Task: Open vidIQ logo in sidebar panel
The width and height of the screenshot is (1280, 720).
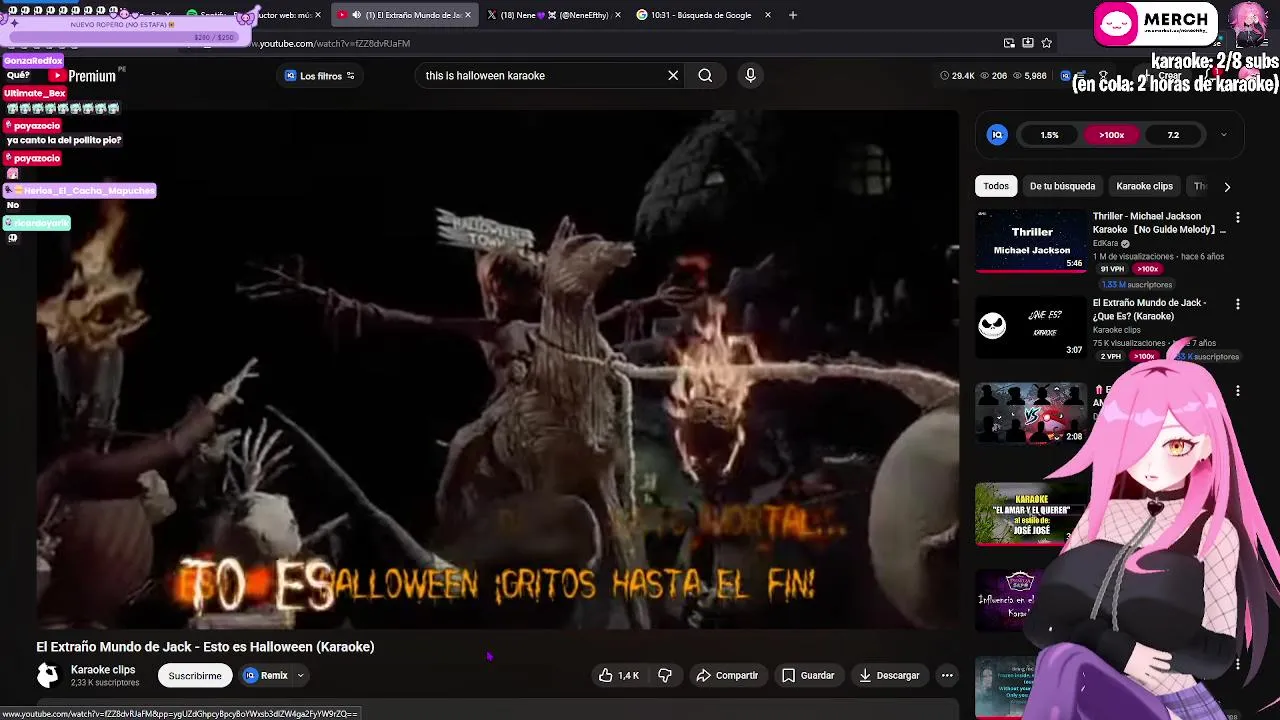Action: 997,135
